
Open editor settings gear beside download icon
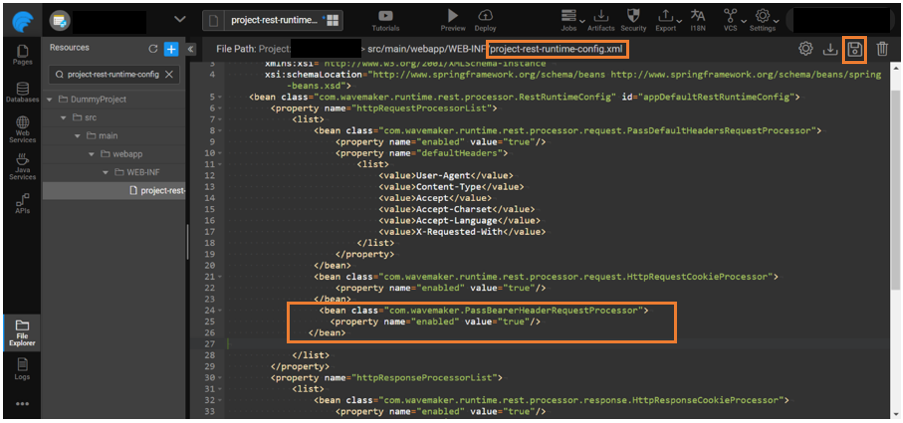coord(805,49)
